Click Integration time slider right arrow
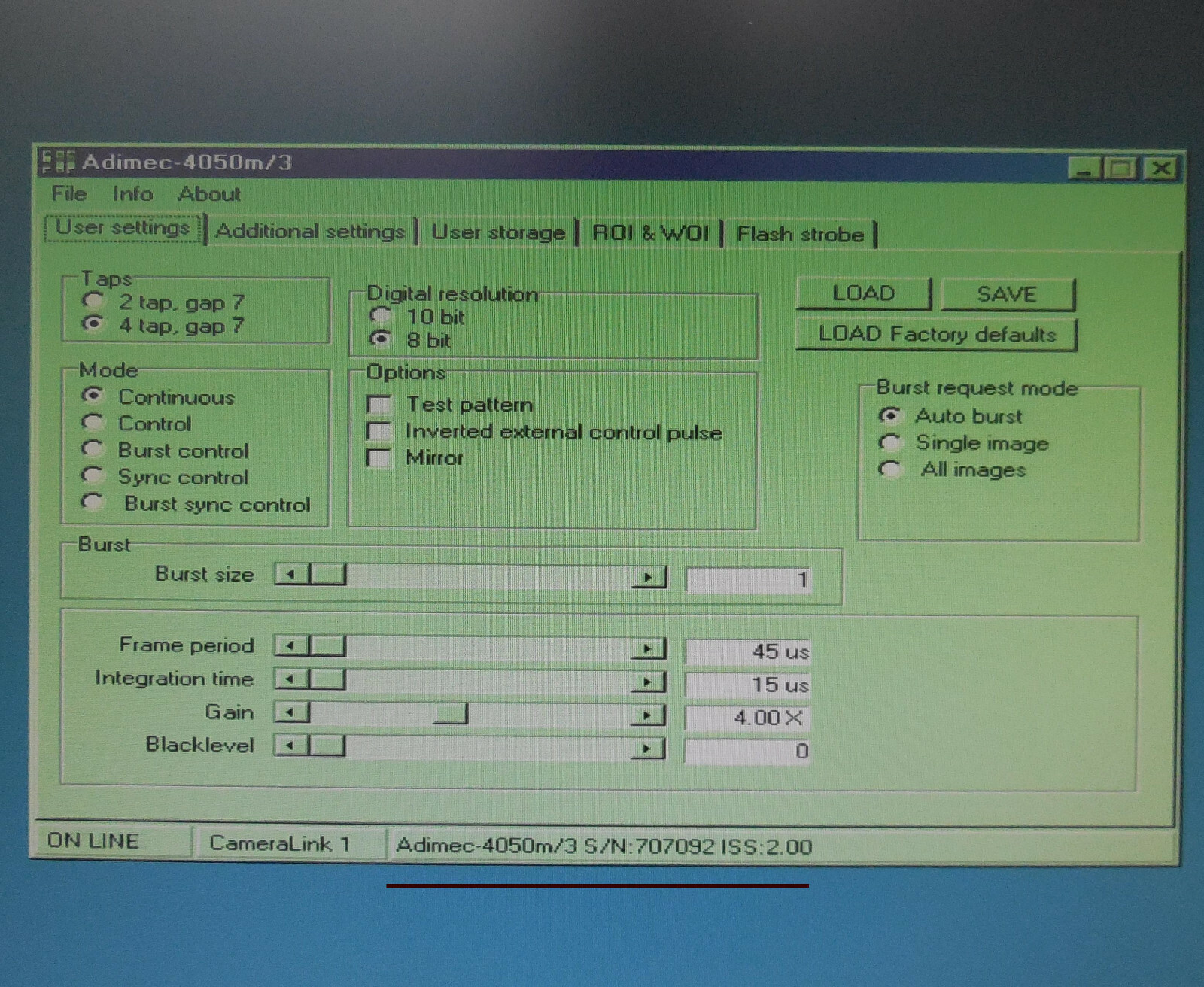The height and width of the screenshot is (987, 1204). 648,682
